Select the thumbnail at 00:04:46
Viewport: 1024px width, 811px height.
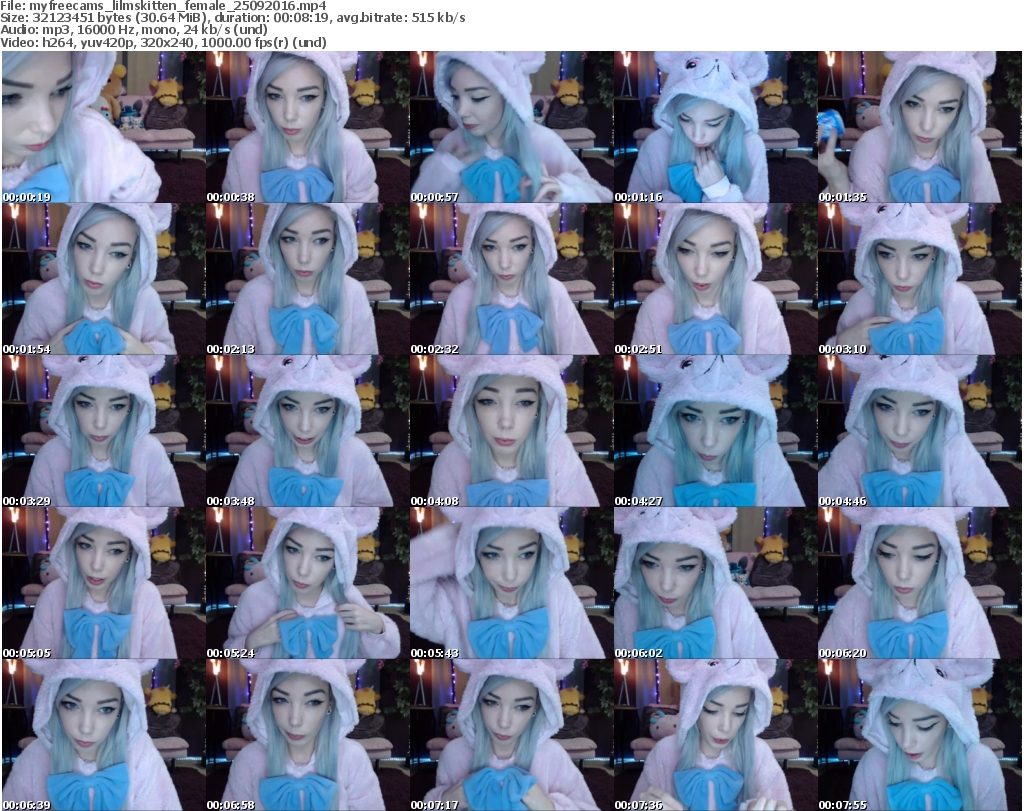(920, 432)
